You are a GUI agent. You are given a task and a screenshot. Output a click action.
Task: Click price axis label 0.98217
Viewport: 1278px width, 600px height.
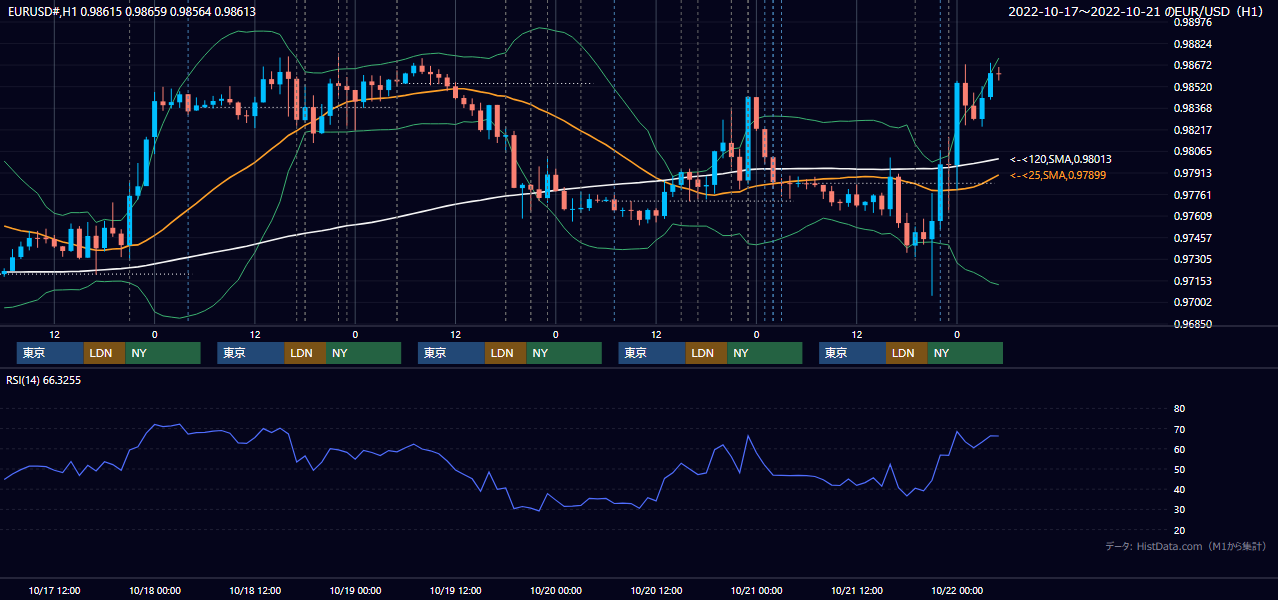[1193, 130]
